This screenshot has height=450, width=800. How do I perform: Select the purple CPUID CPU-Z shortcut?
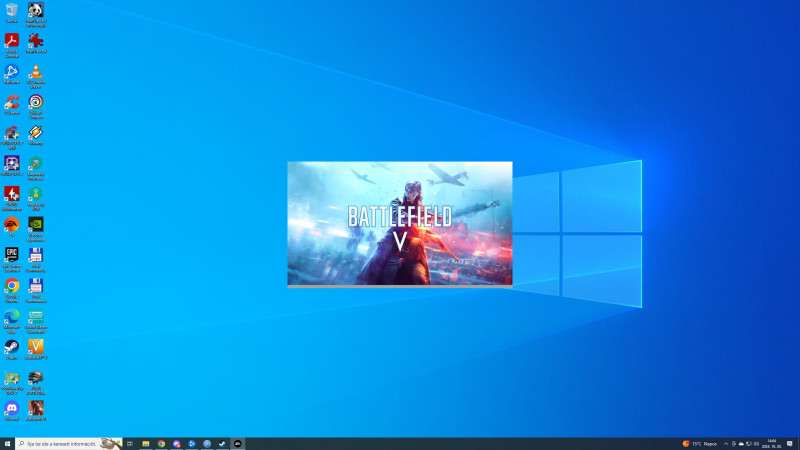coord(12,165)
